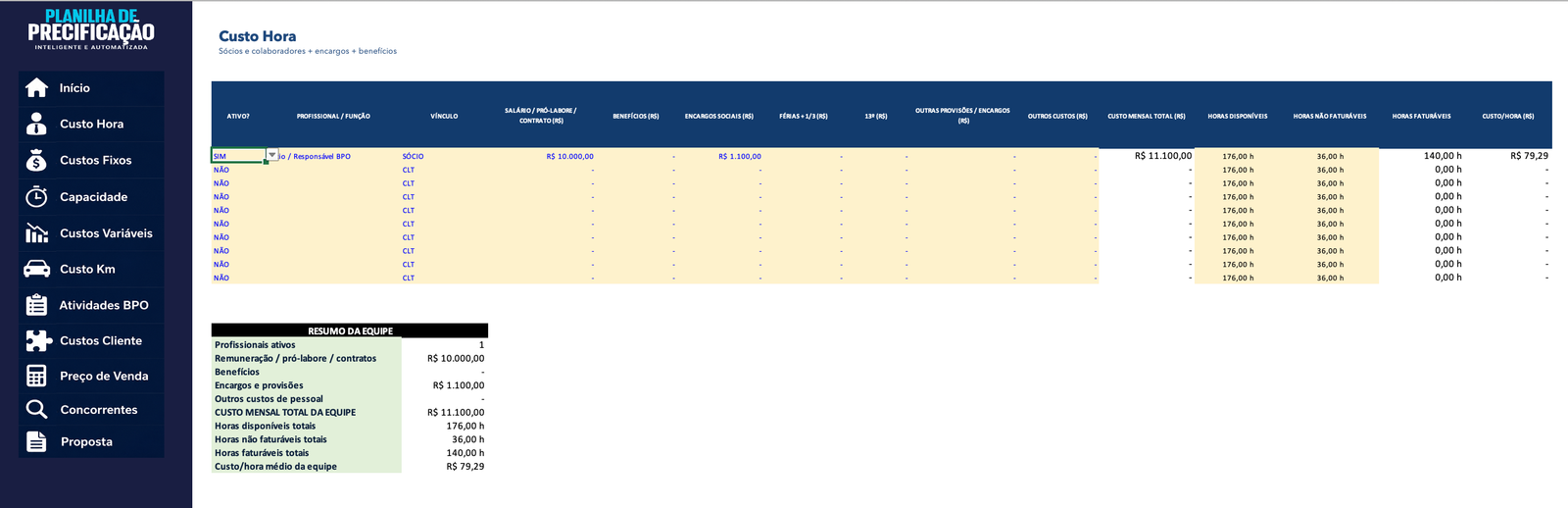
Task: Click the VÍNCULO column header
Action: 444,116
